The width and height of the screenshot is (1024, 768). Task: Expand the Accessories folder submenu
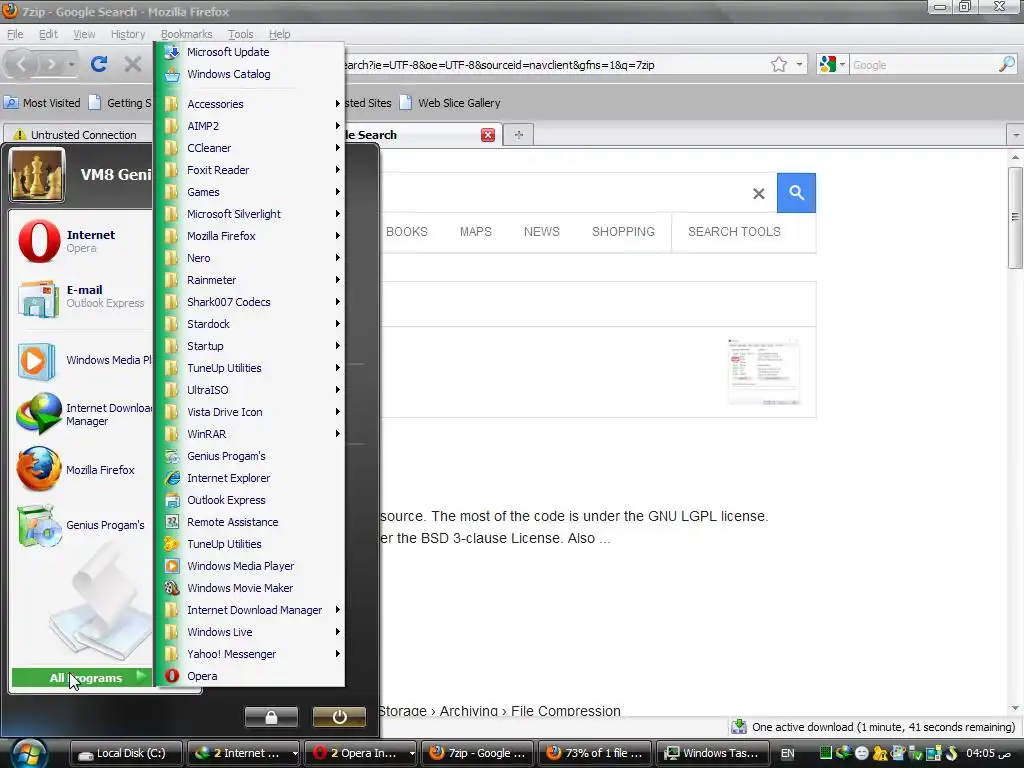(x=249, y=104)
